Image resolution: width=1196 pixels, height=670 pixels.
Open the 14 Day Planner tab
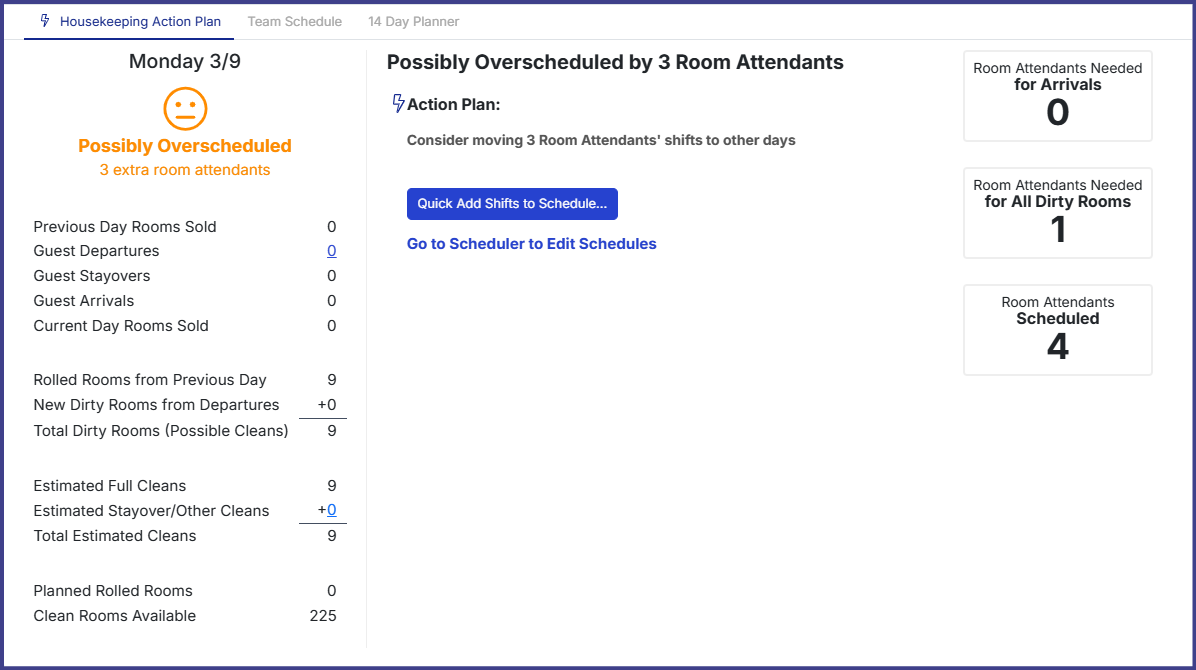point(413,21)
